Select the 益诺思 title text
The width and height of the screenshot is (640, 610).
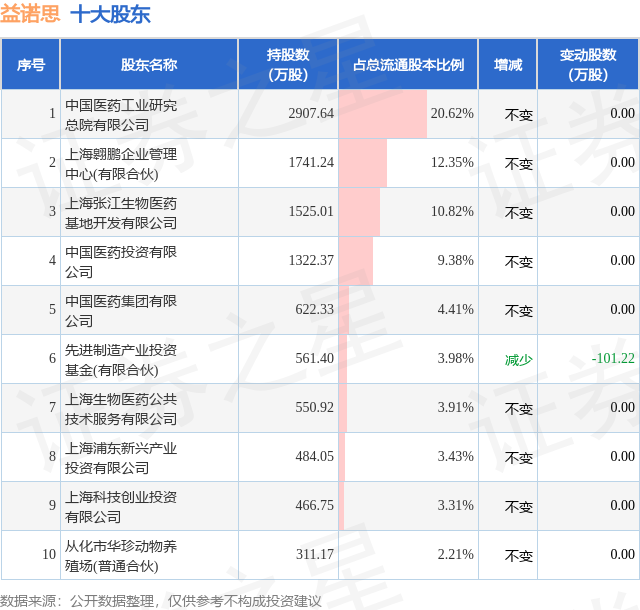30,13
